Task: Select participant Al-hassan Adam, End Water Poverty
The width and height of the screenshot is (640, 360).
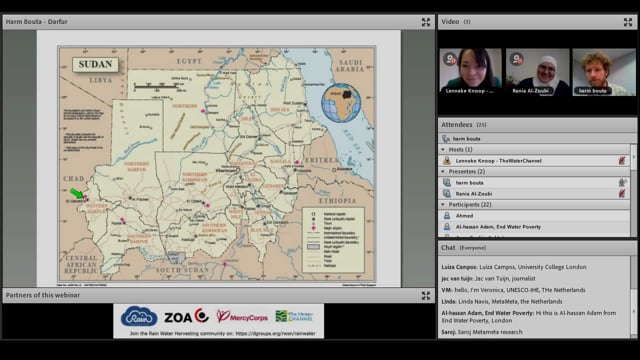Action: [x=534, y=227]
